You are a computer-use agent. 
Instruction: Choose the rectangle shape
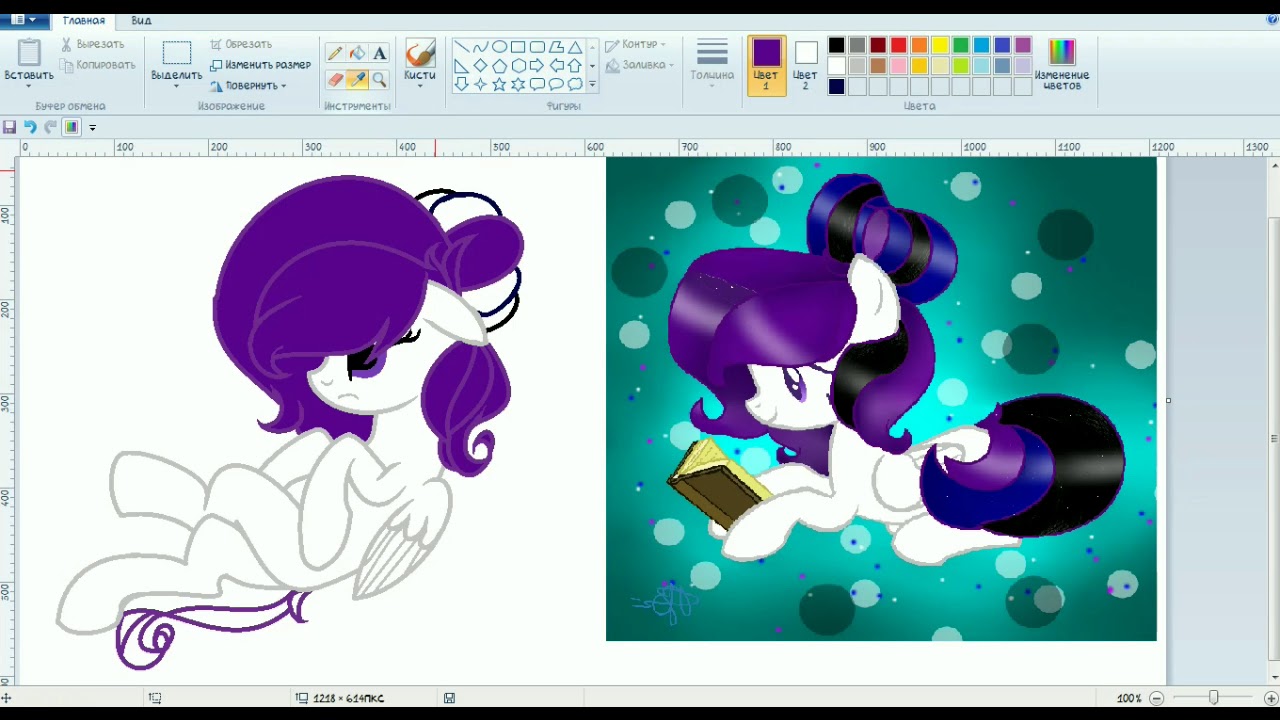(x=518, y=47)
